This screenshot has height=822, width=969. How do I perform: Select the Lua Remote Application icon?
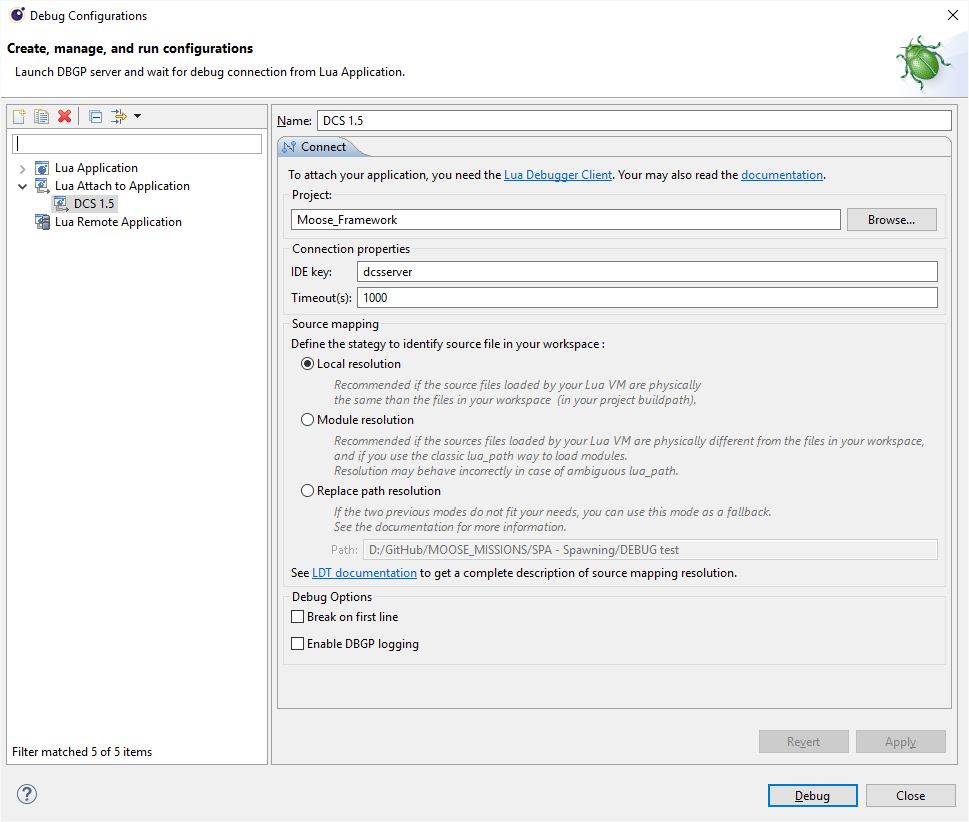tap(42, 222)
